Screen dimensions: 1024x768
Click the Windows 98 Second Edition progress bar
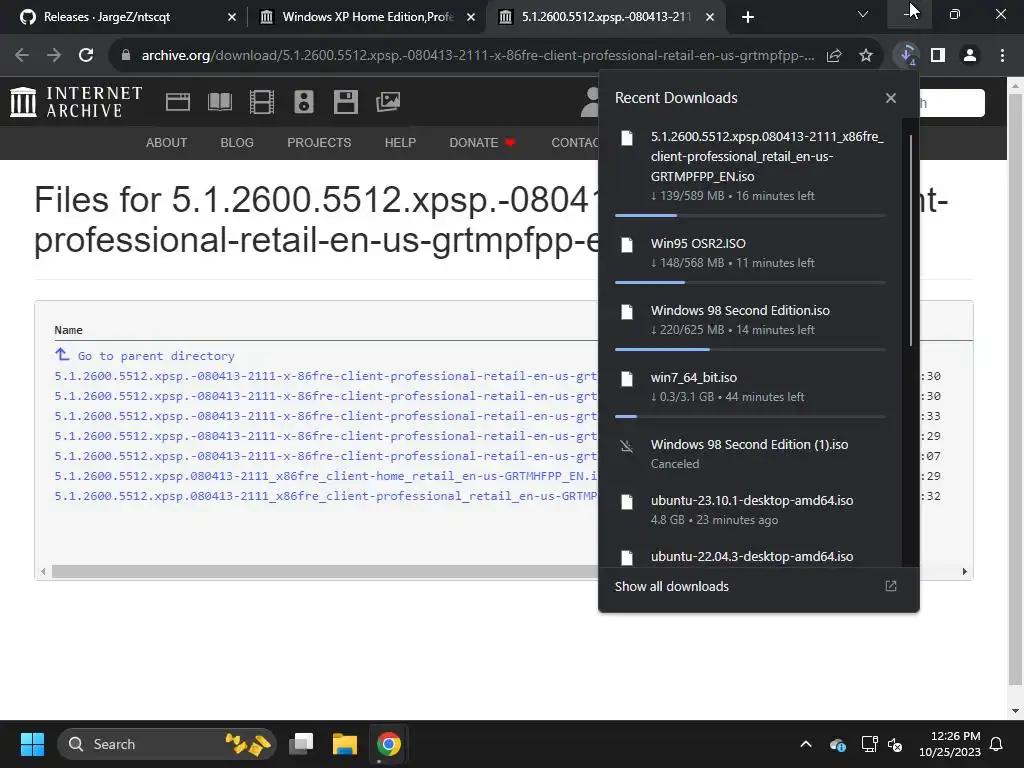[750, 349]
